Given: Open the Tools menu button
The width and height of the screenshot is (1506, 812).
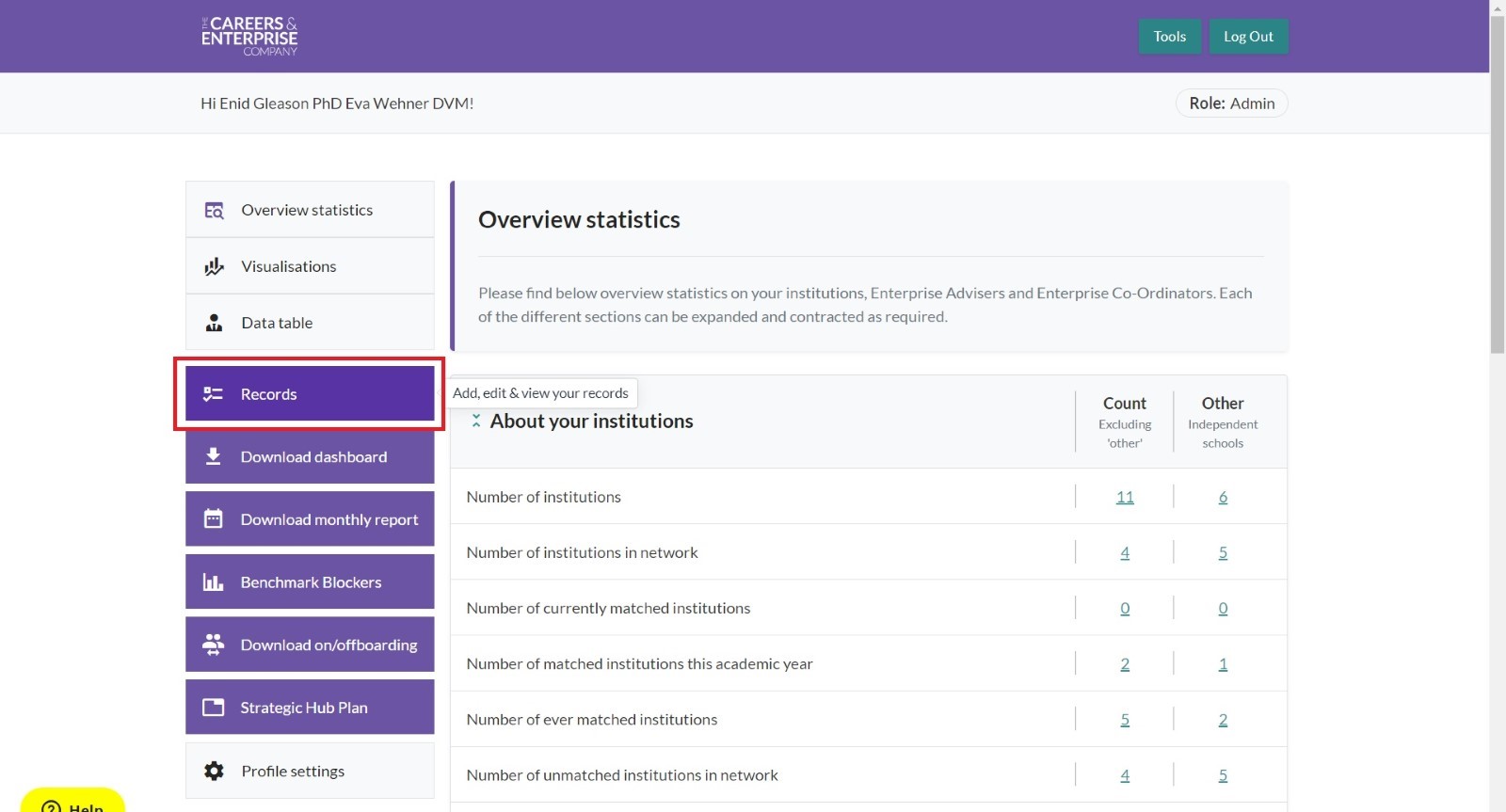Looking at the screenshot, I should [1169, 37].
